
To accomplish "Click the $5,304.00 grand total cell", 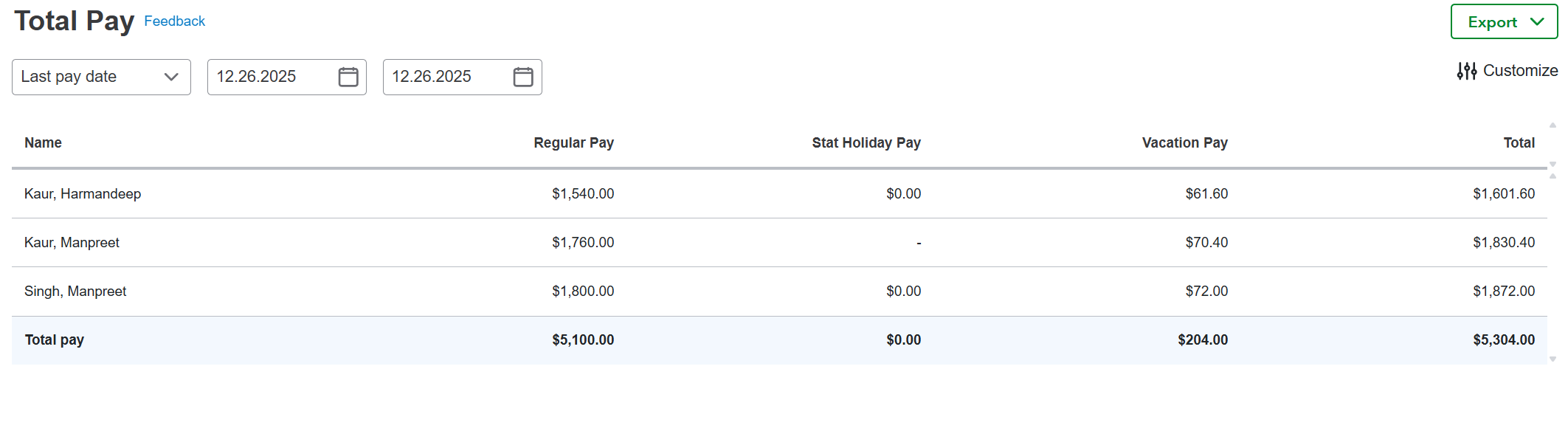I will (1503, 339).
